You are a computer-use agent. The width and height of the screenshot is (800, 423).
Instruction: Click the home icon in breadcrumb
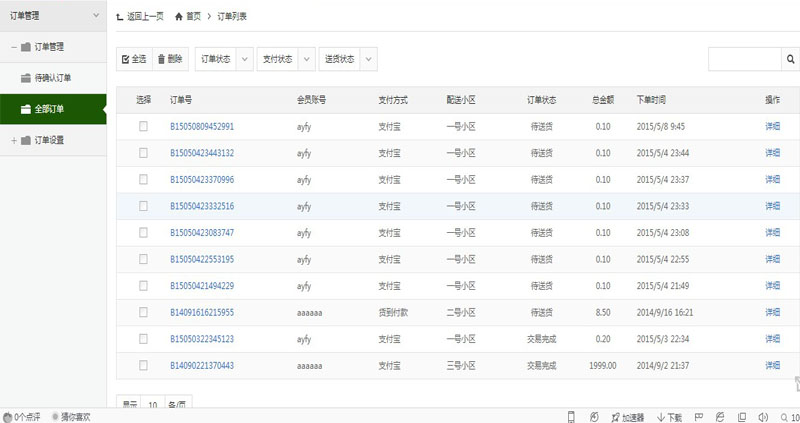tap(179, 17)
